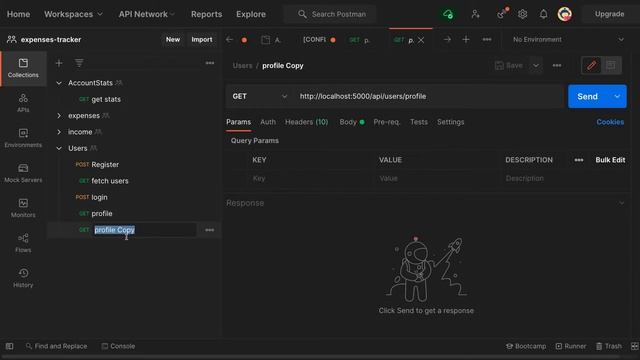Open the Monitors sidebar panel
640x360 pixels.
tap(23, 208)
